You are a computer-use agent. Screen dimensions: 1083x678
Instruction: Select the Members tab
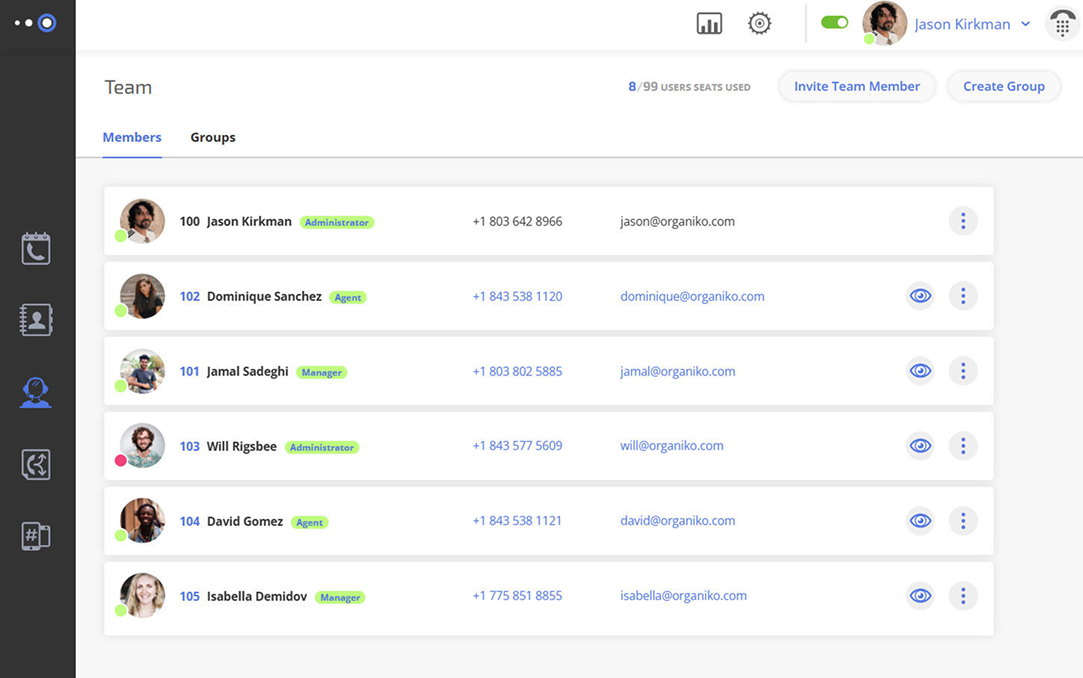[132, 137]
